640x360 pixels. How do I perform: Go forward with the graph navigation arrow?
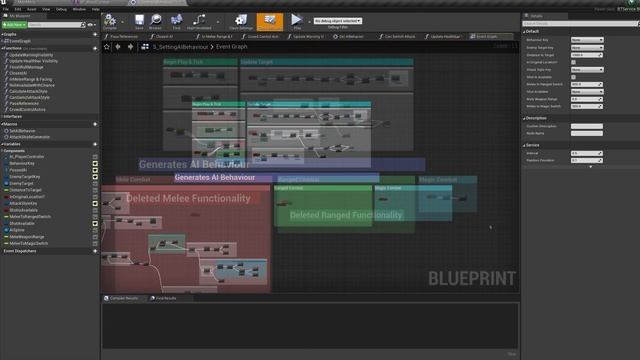130,47
